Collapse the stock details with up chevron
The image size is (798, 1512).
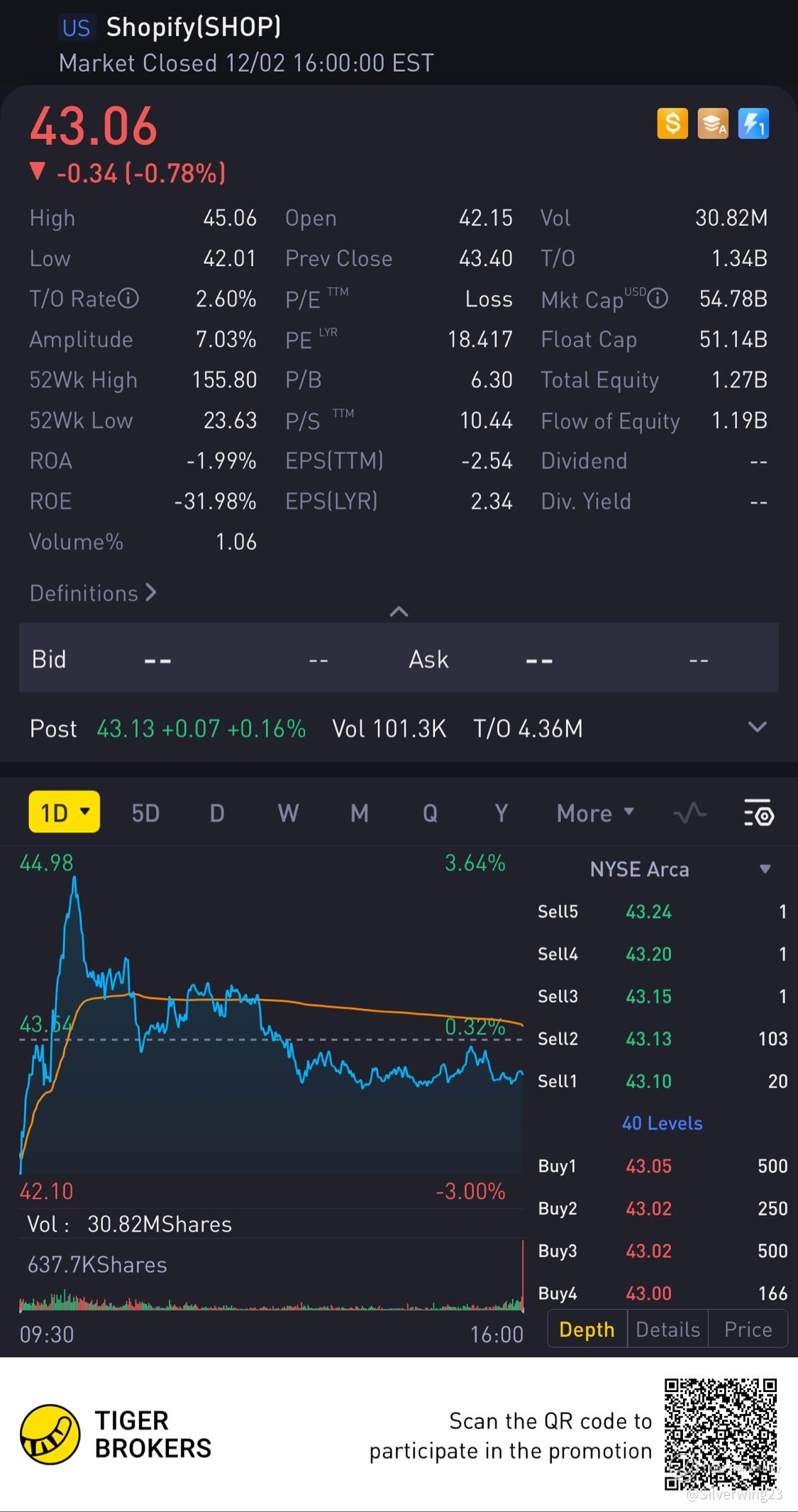399,612
